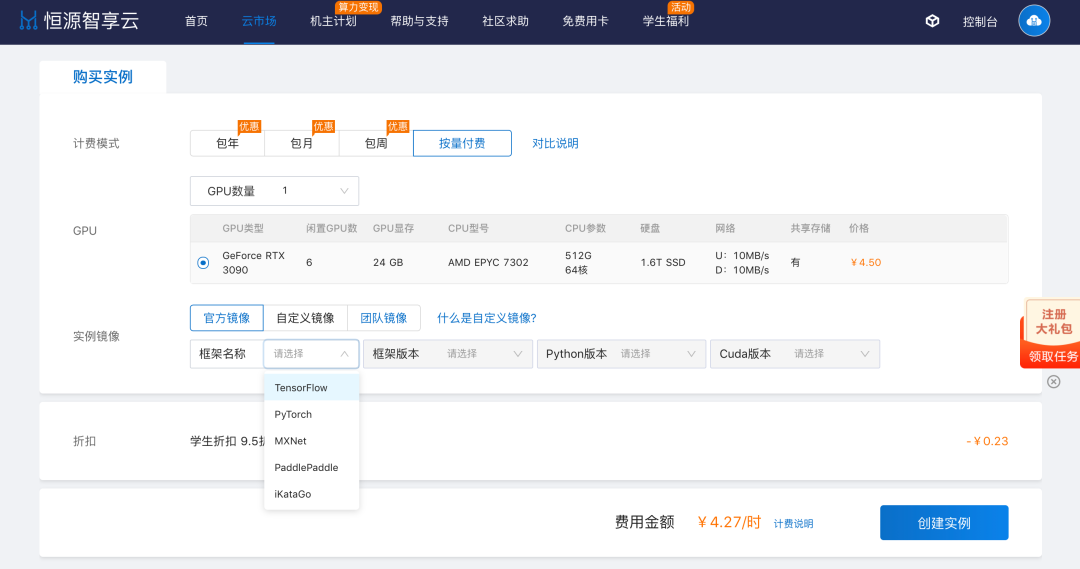
Task: Open the cube icon in the header
Action: click(932, 21)
